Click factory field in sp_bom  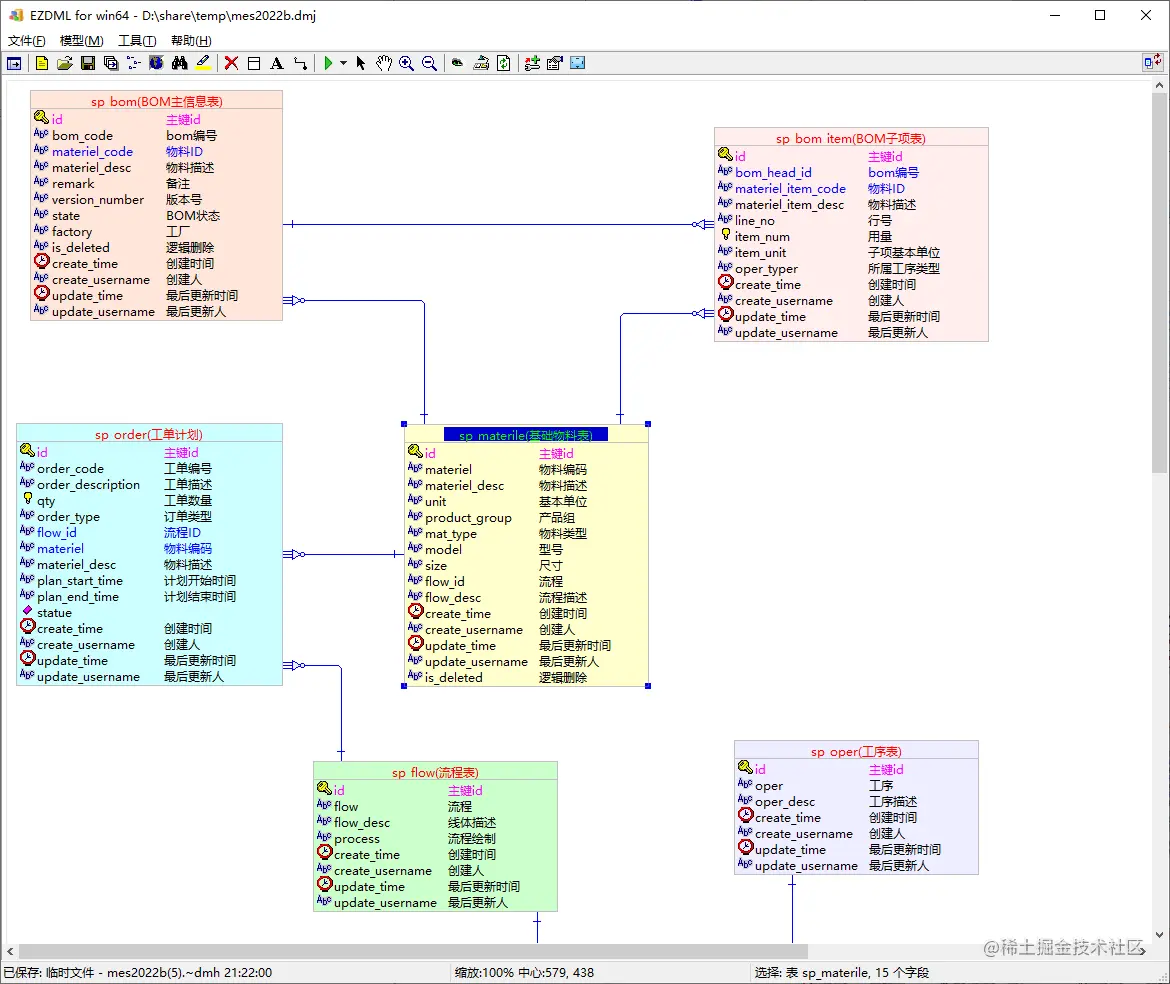(x=72, y=232)
